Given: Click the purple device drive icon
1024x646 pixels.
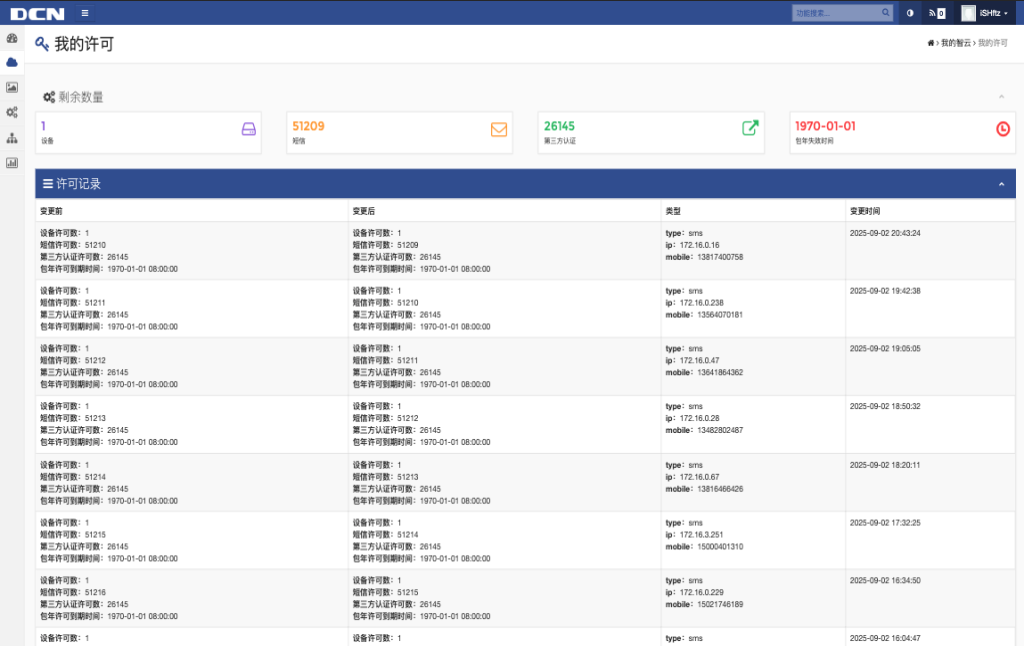Looking at the screenshot, I should [249, 129].
